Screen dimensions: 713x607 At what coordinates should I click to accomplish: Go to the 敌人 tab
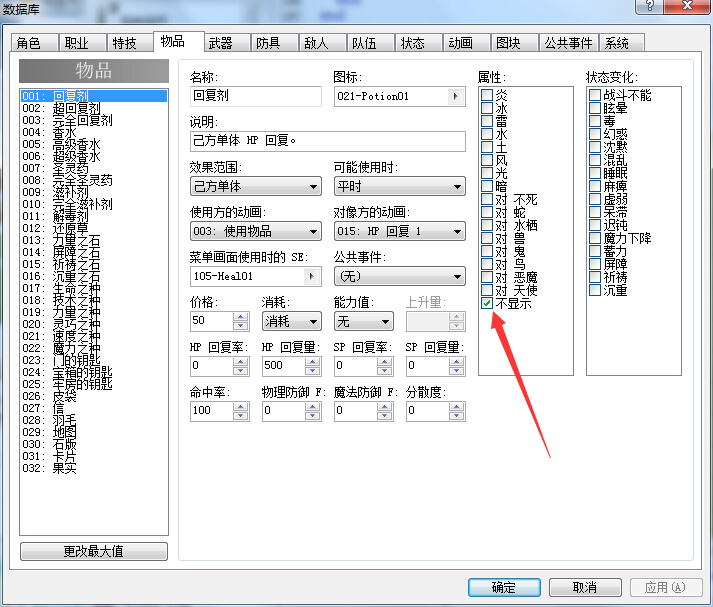(x=322, y=43)
